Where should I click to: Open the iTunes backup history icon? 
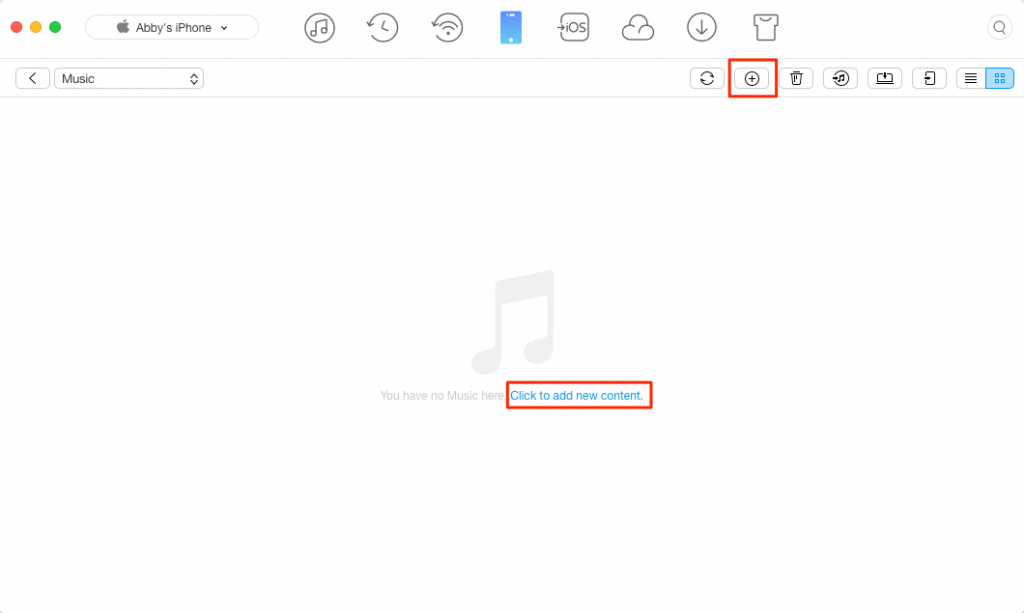383,27
